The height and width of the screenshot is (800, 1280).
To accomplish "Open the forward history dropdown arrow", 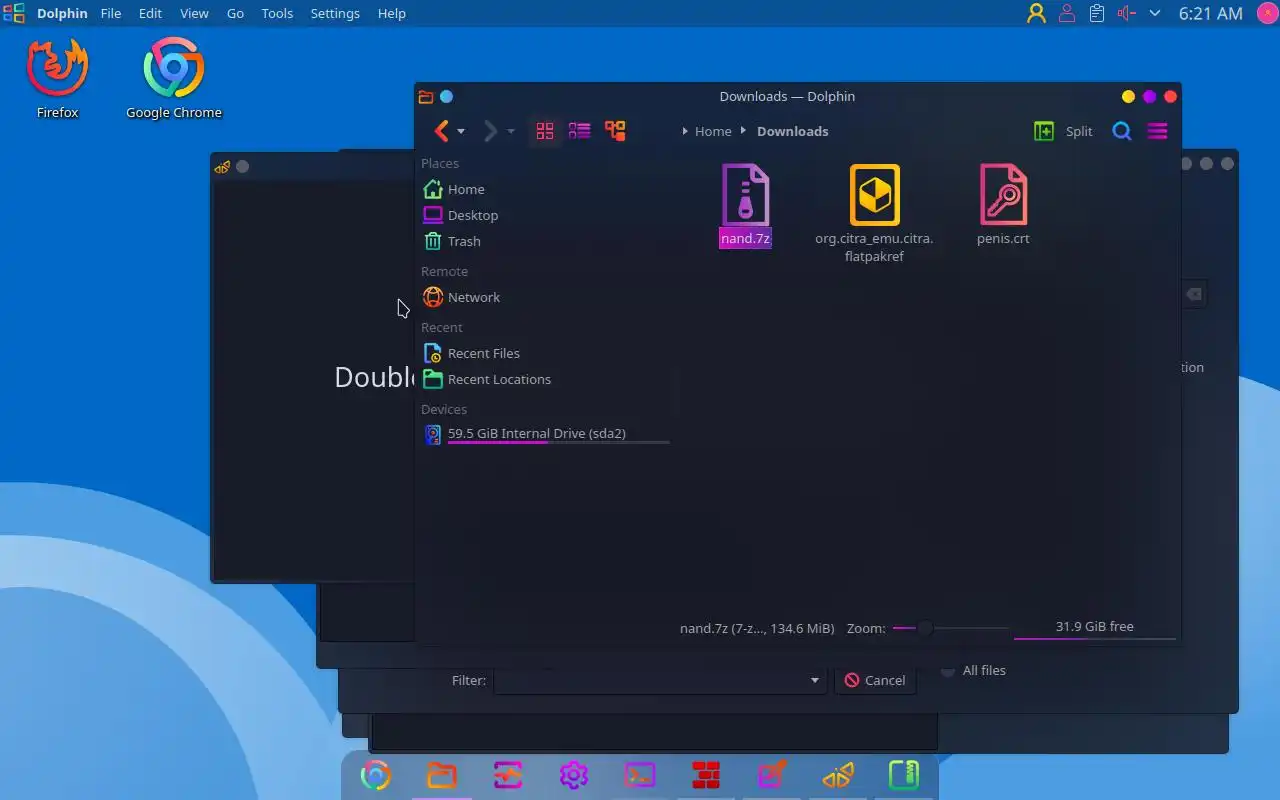I will pyautogui.click(x=510, y=131).
